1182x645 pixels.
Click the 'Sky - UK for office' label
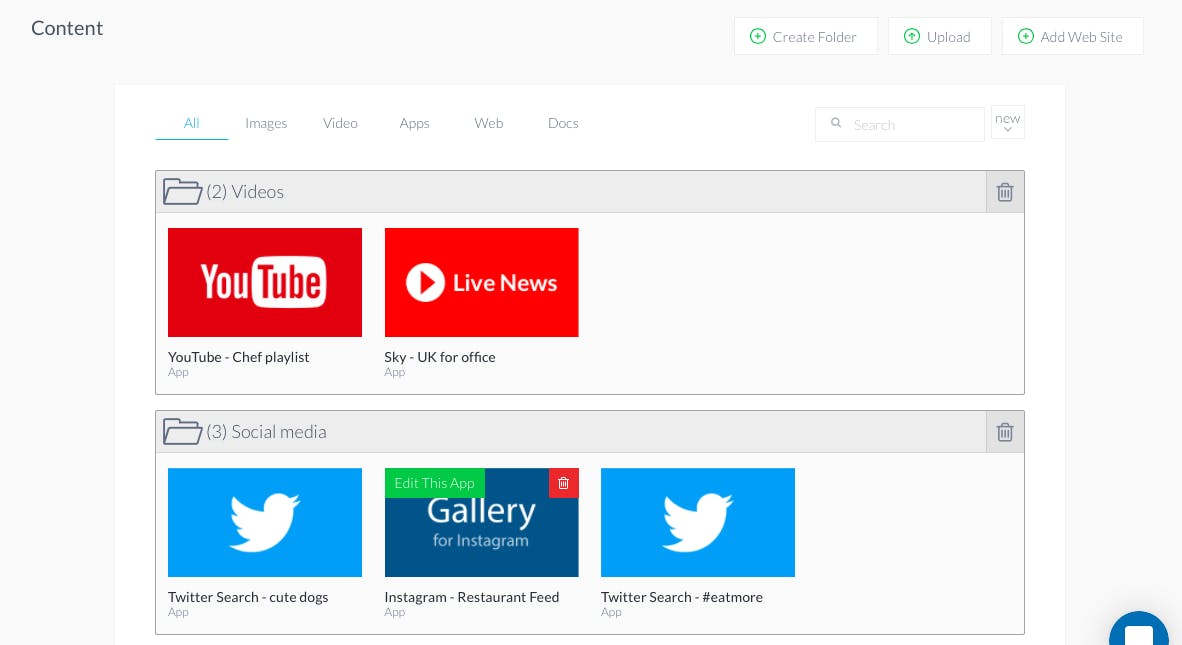coord(439,357)
